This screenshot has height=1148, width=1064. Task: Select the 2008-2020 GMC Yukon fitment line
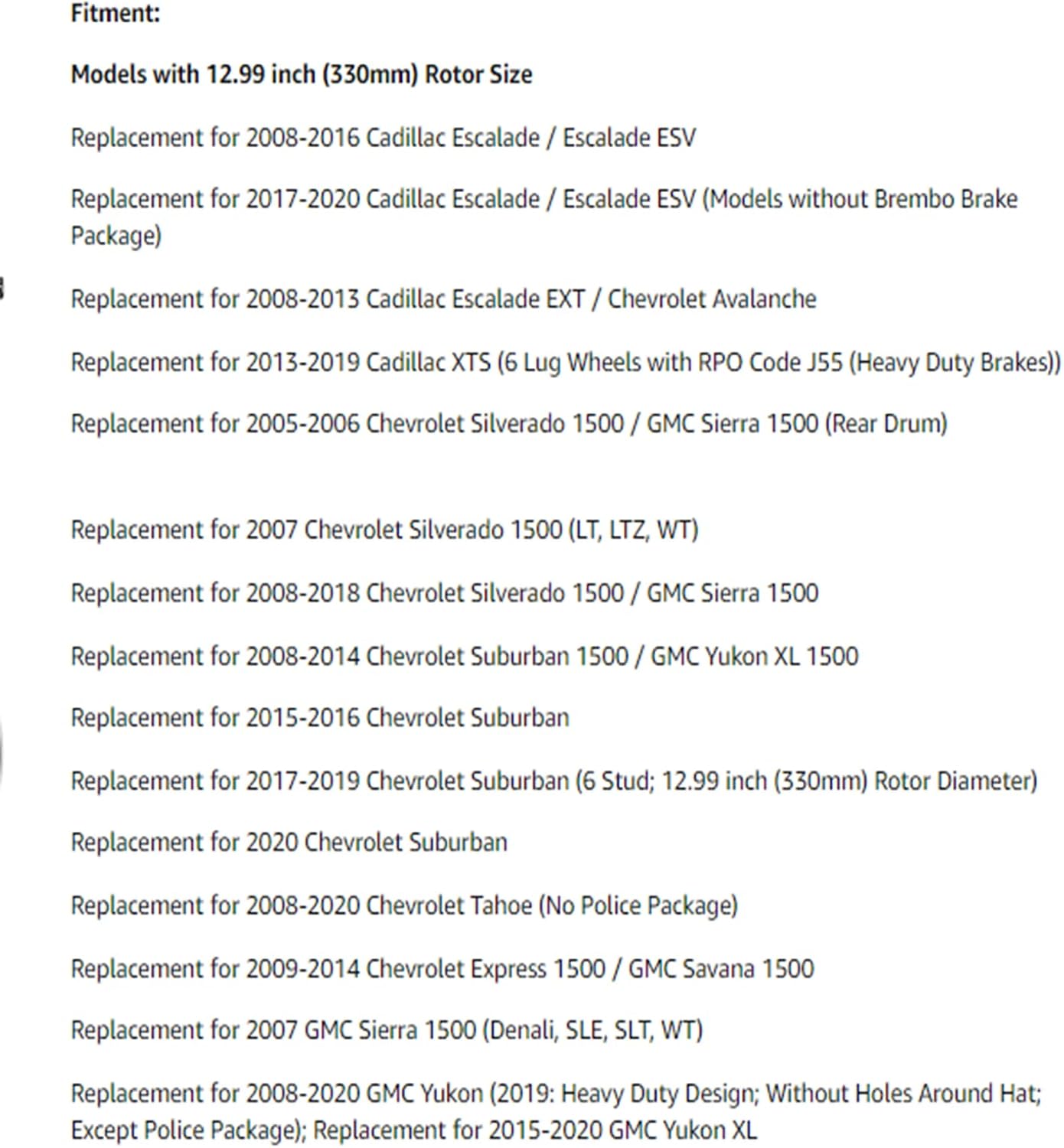click(x=556, y=1111)
